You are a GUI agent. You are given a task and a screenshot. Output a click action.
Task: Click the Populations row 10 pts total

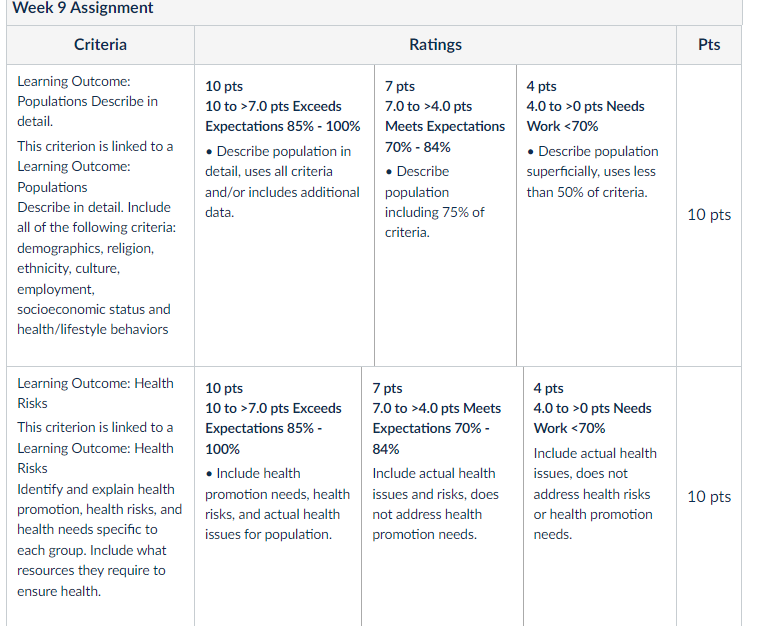(709, 215)
